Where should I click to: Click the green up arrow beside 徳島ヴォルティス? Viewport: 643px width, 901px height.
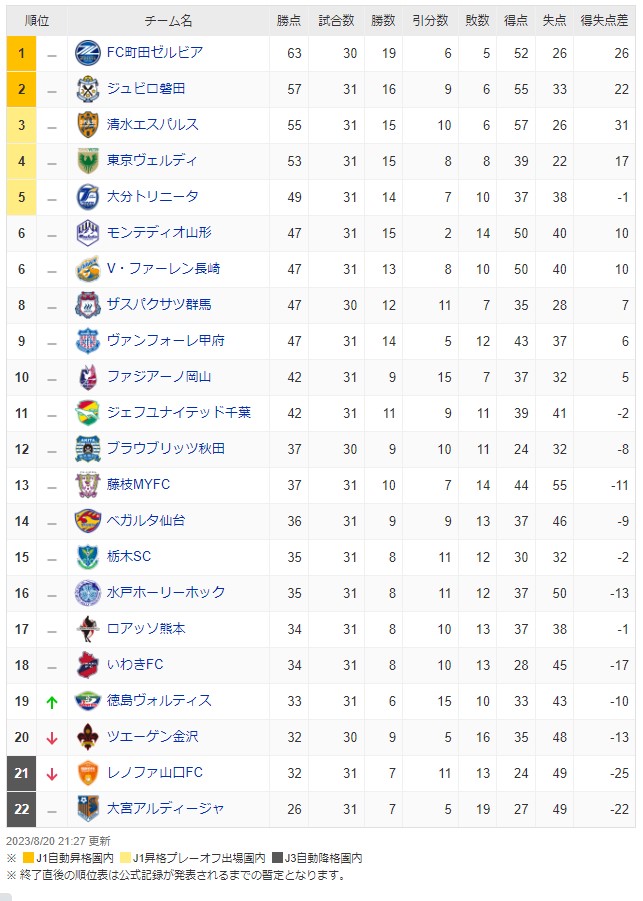pyautogui.click(x=52, y=702)
